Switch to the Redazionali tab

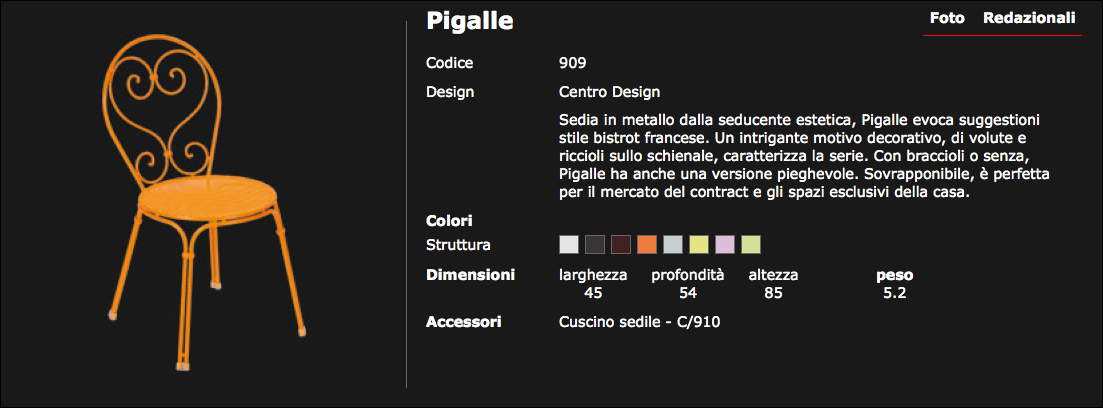coord(1029,19)
